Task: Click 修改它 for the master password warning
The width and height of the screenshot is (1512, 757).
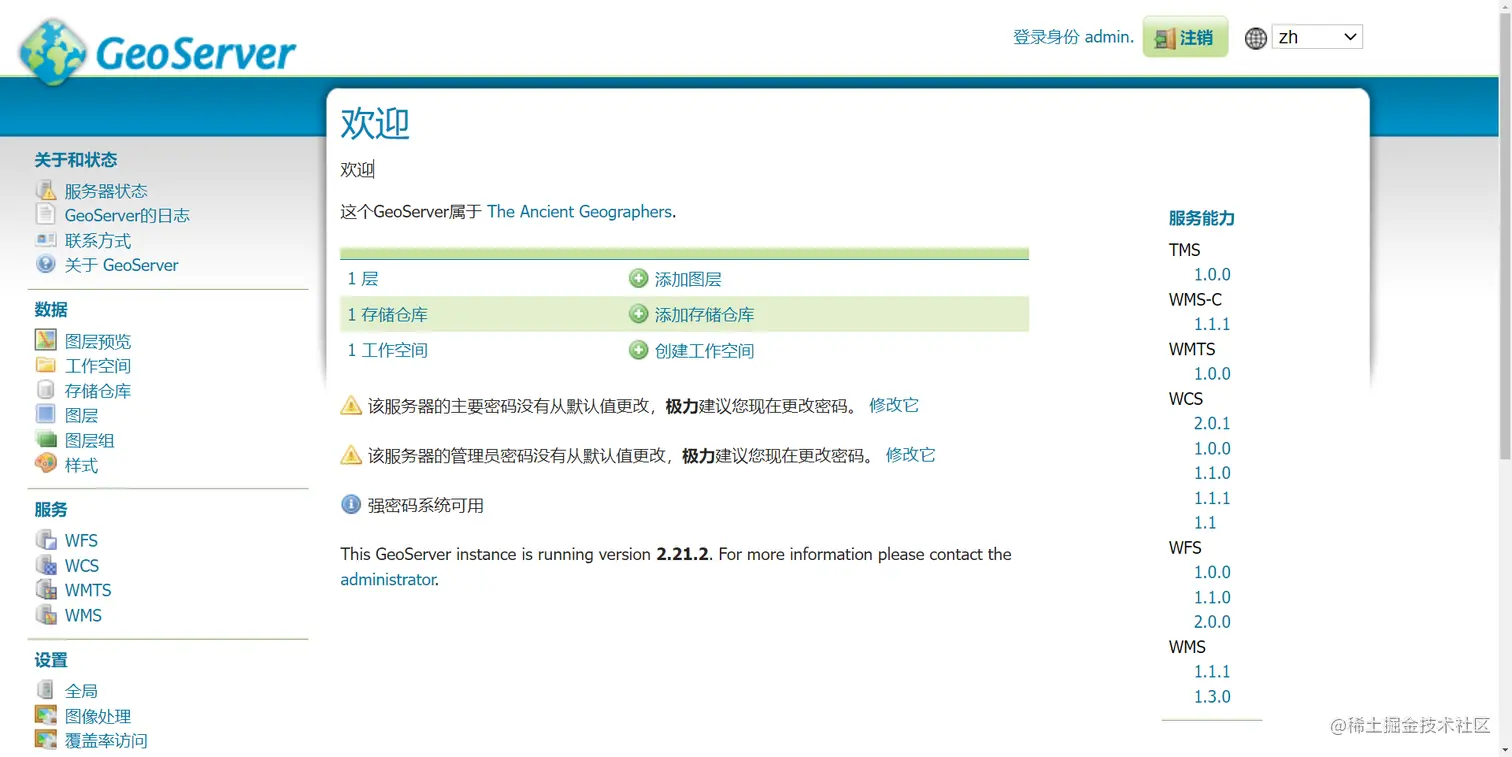Action: [x=894, y=405]
